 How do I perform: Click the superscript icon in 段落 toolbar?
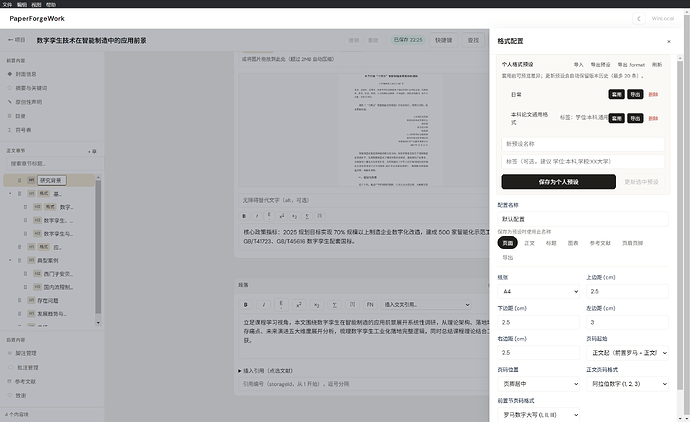299,305
